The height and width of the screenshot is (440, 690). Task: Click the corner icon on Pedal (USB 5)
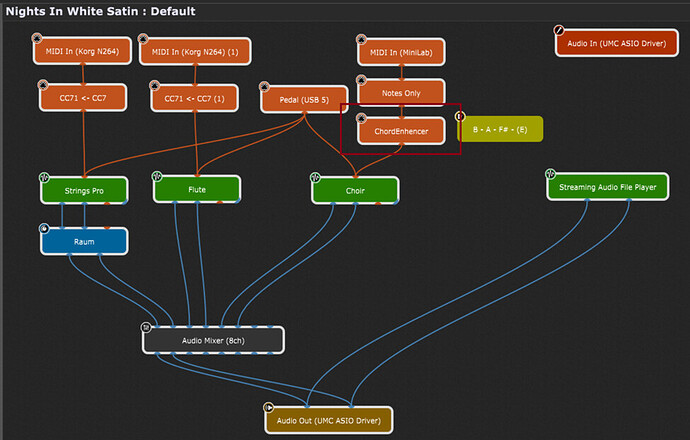coord(265,87)
